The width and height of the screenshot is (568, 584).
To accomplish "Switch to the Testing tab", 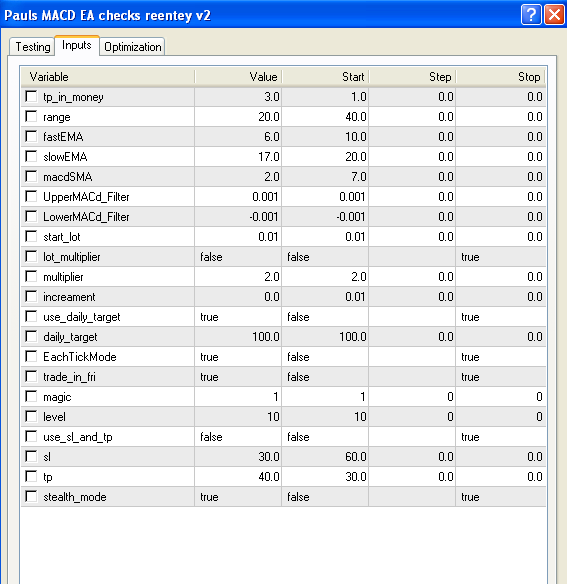I will (33, 47).
